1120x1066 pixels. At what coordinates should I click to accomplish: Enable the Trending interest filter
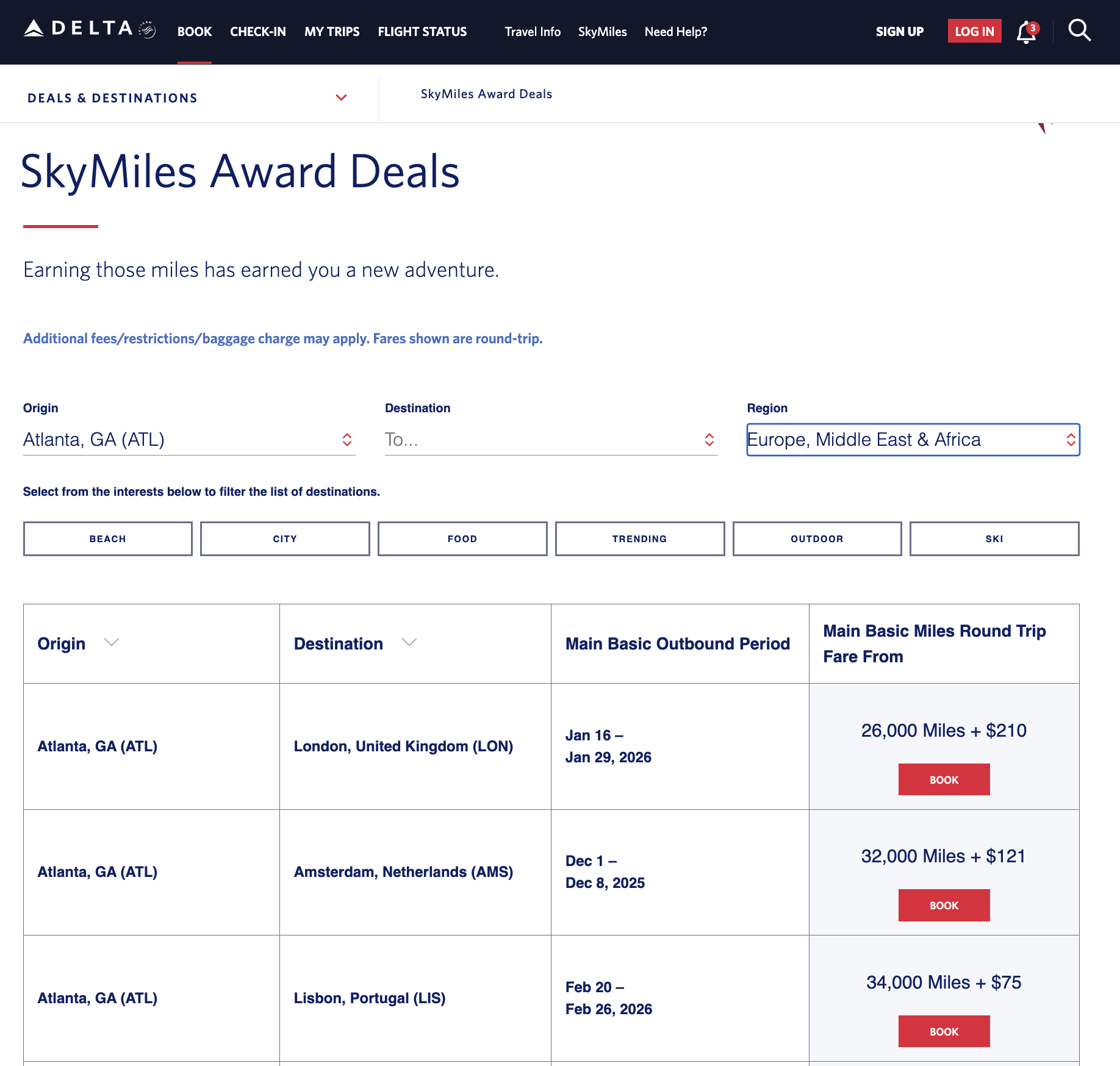pyautogui.click(x=639, y=538)
